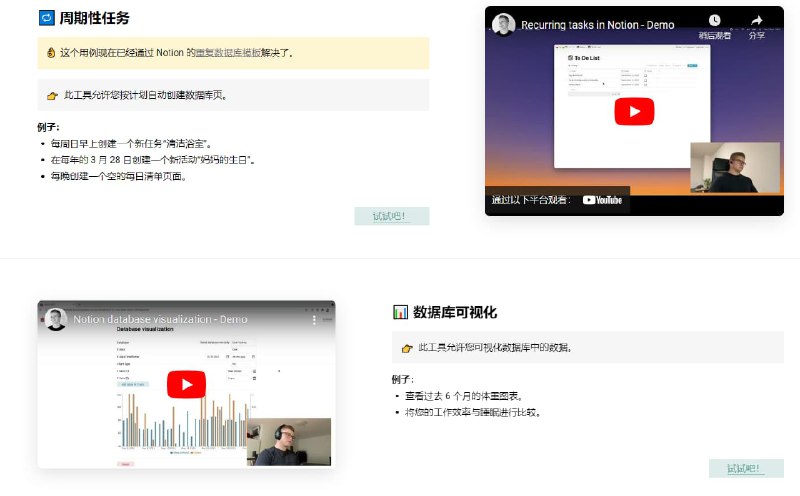The image size is (800, 496).
Task: Click the 周期性任务 heading
Action: click(94, 18)
